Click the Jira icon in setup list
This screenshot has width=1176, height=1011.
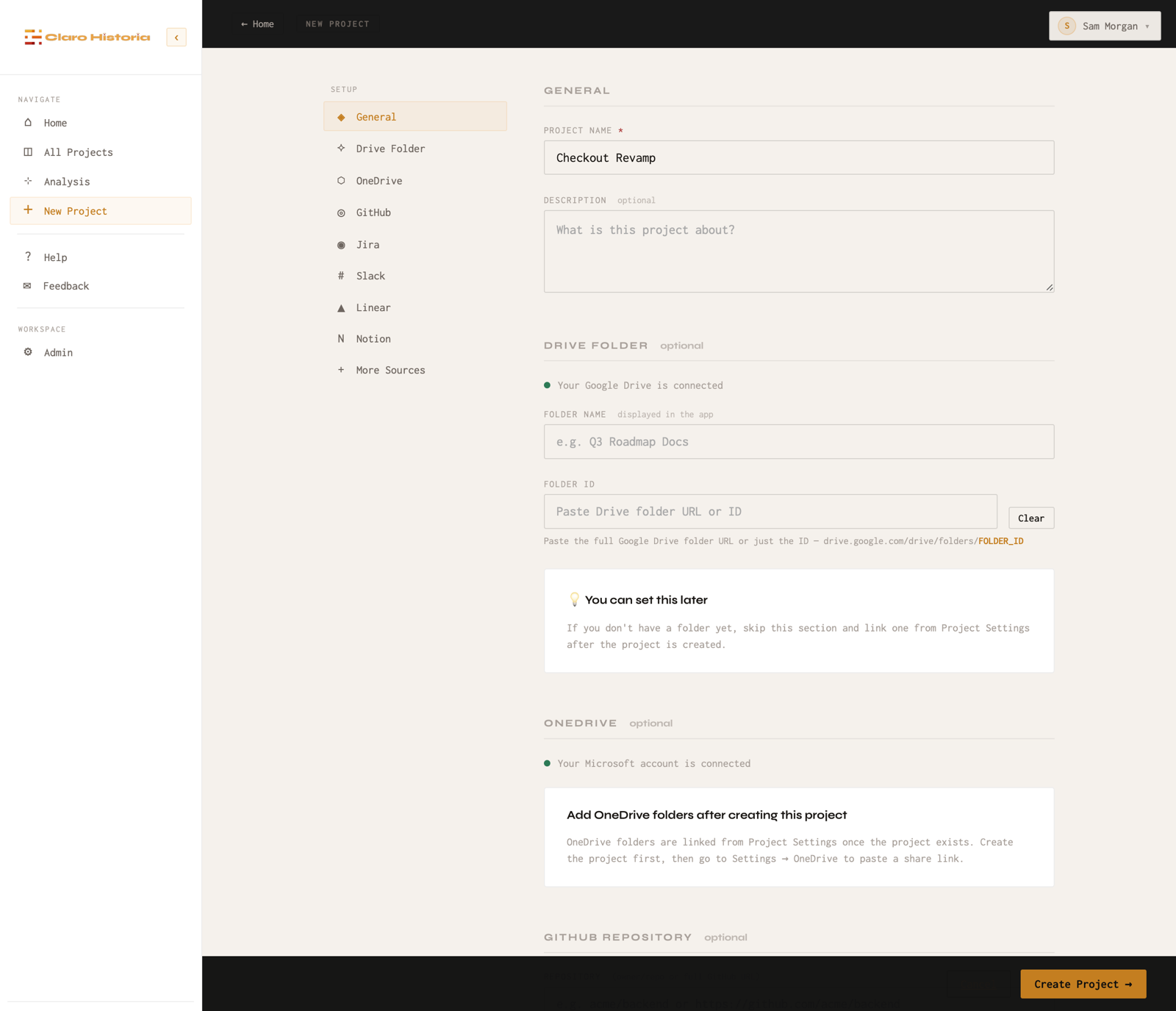(x=341, y=245)
